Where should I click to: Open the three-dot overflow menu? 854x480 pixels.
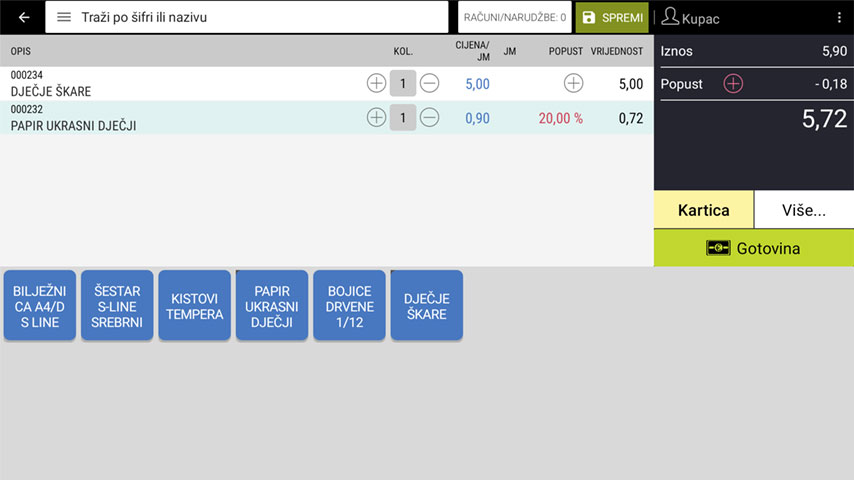839,17
